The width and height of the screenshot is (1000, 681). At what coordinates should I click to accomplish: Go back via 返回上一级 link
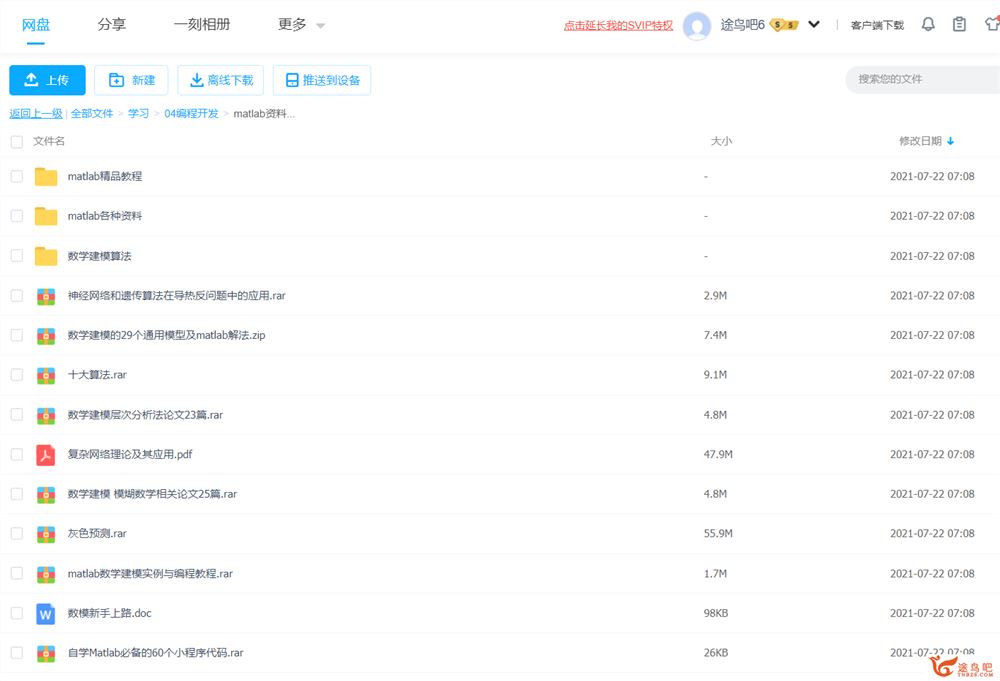[x=36, y=114]
